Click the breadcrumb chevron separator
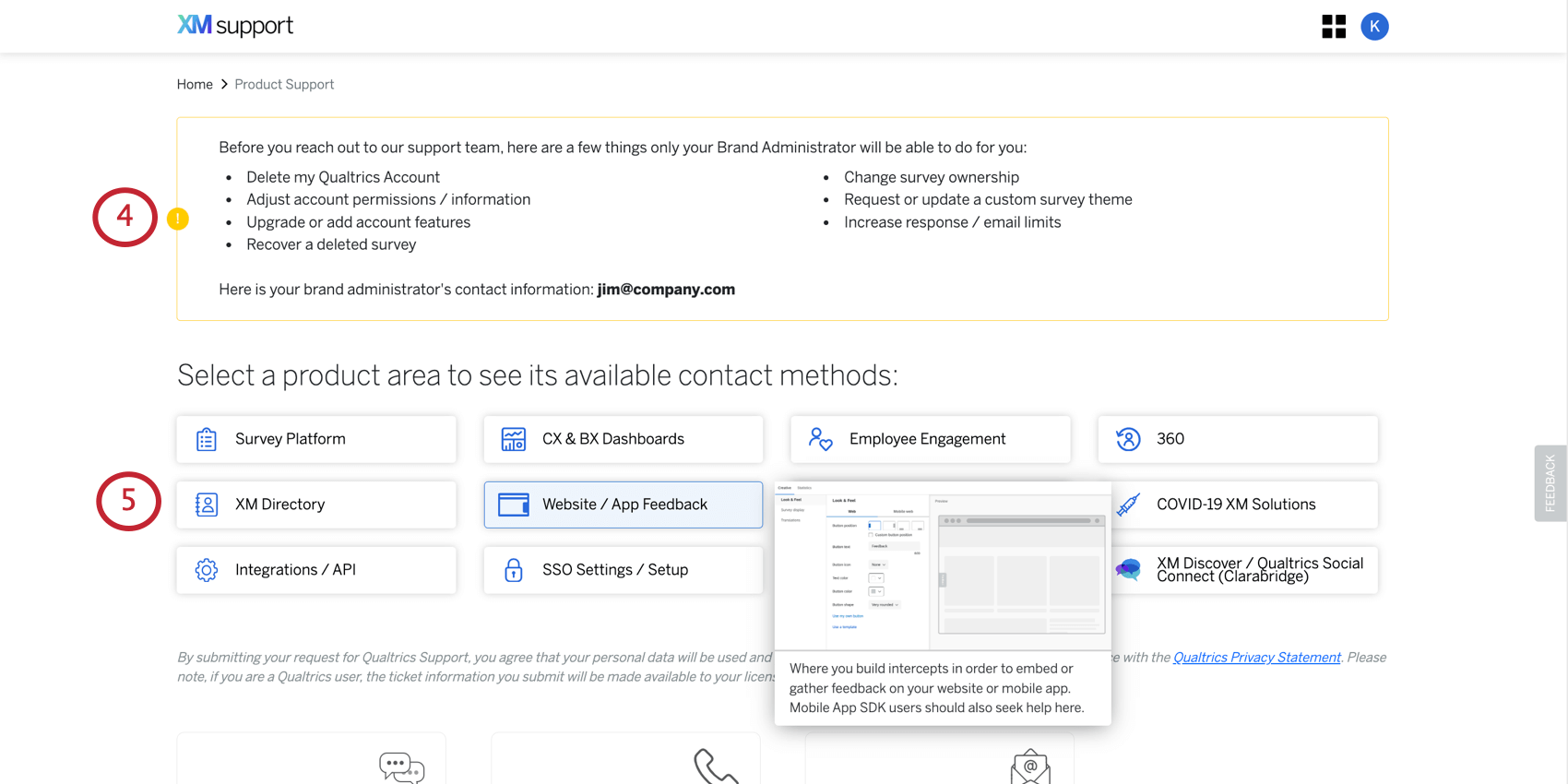Screen dimensions: 1568x784 coord(224,84)
